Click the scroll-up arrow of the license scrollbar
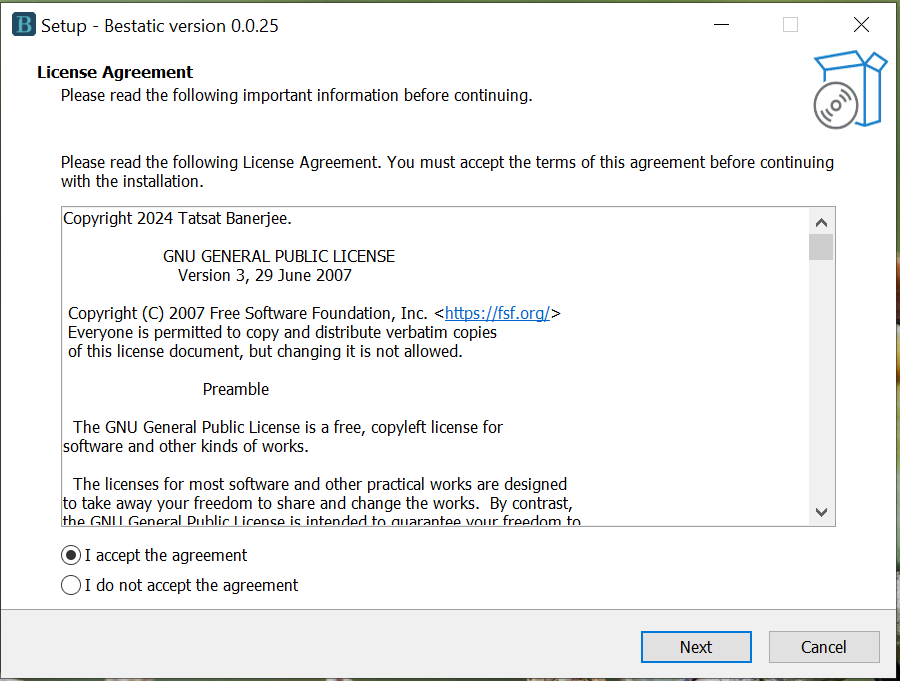Viewport: 900px width, 681px height. [x=822, y=221]
